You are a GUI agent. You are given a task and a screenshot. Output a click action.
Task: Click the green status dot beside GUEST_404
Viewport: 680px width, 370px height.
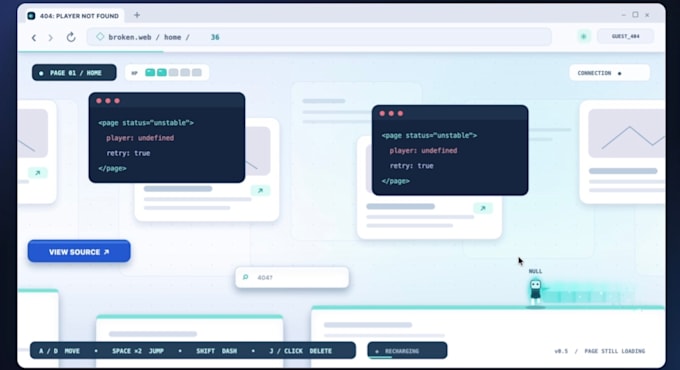click(x=584, y=36)
